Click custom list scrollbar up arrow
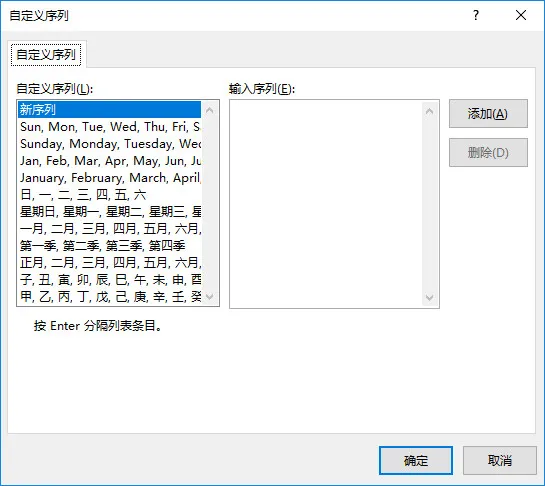 click(x=210, y=111)
